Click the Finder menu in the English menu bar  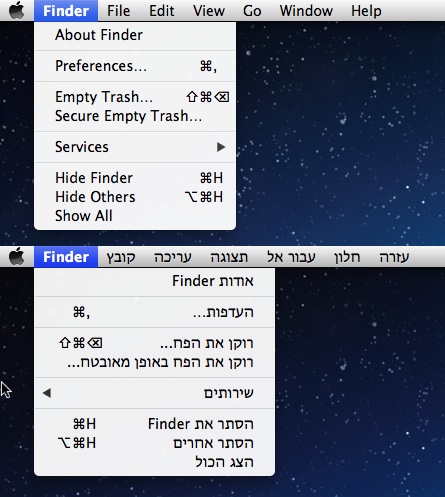click(x=66, y=11)
